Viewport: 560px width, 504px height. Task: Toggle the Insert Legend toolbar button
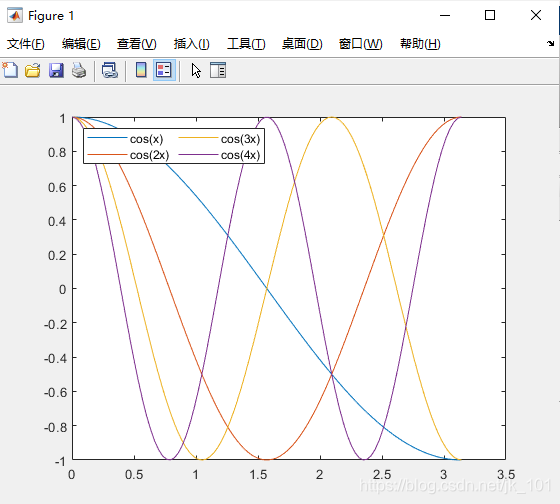(164, 70)
